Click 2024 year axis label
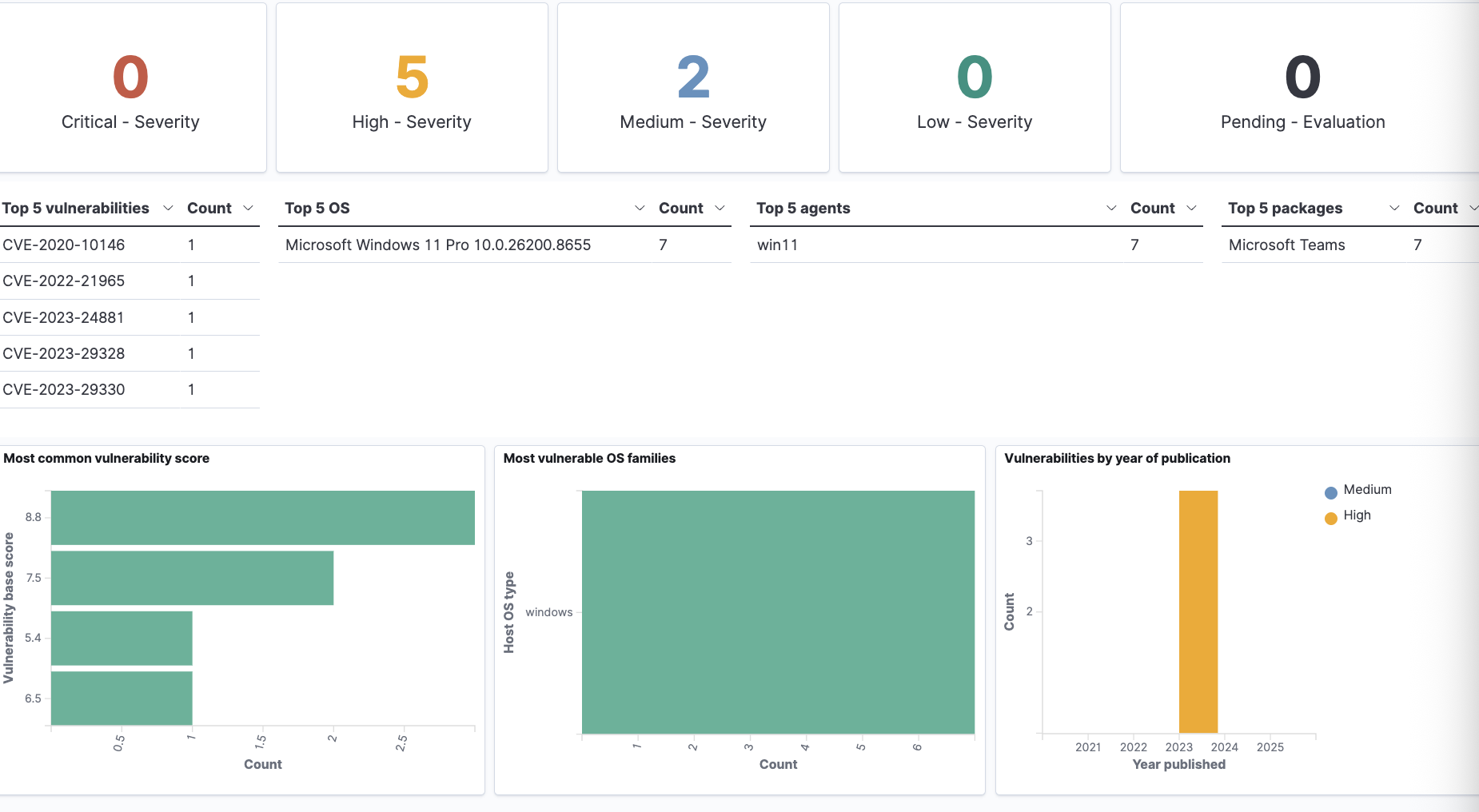This screenshot has width=1479, height=812. tap(1224, 747)
